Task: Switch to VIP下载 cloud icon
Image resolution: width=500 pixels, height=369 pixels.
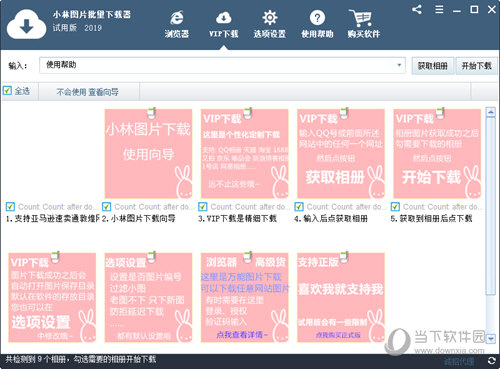Action: pyautogui.click(x=224, y=24)
